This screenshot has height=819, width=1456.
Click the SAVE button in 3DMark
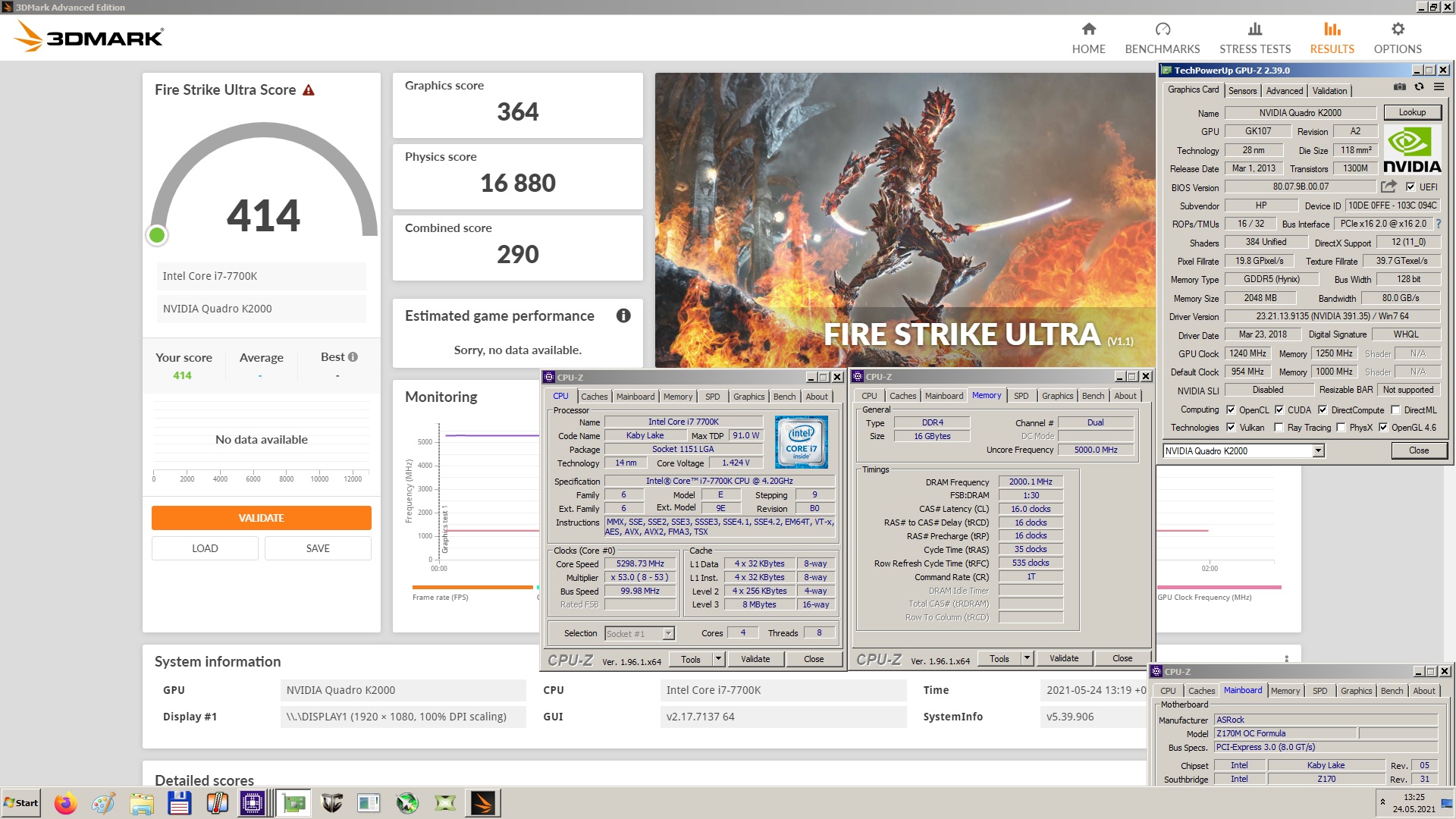coord(318,548)
